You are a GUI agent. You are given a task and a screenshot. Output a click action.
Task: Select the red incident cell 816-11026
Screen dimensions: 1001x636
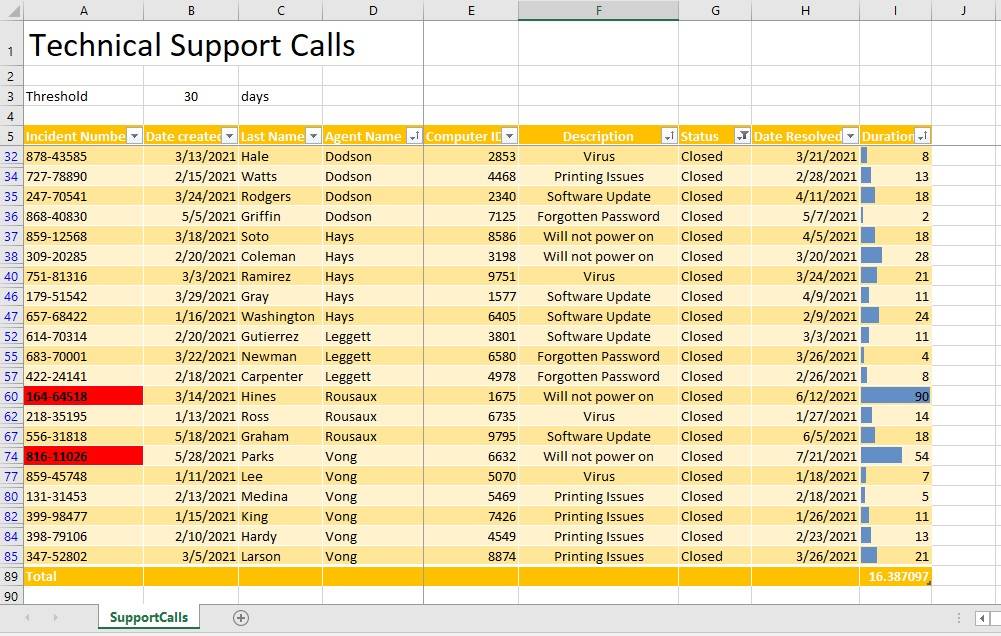84,457
